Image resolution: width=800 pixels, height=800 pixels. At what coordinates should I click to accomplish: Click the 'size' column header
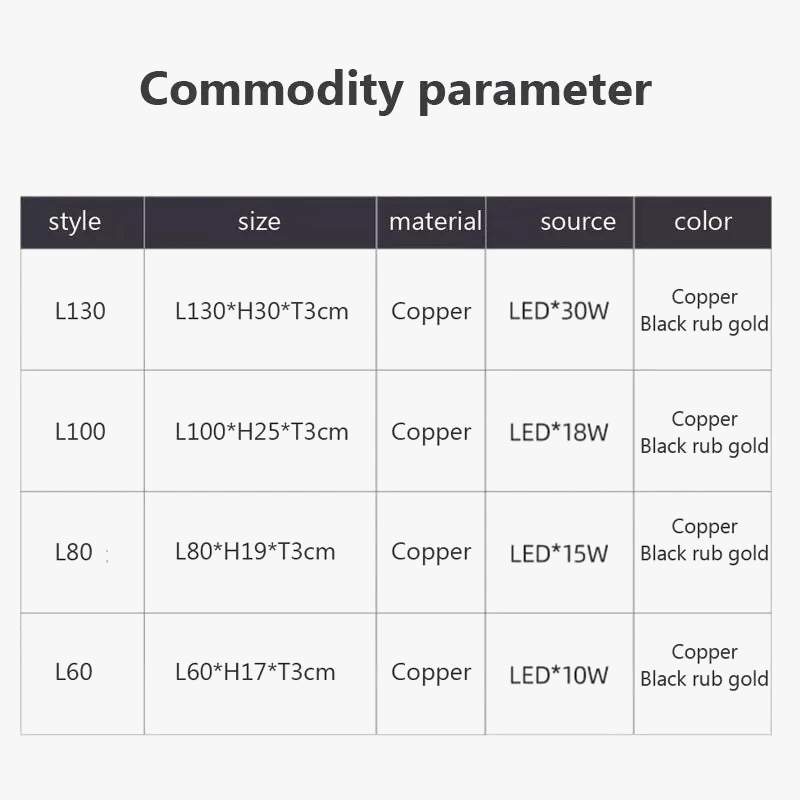(x=259, y=222)
